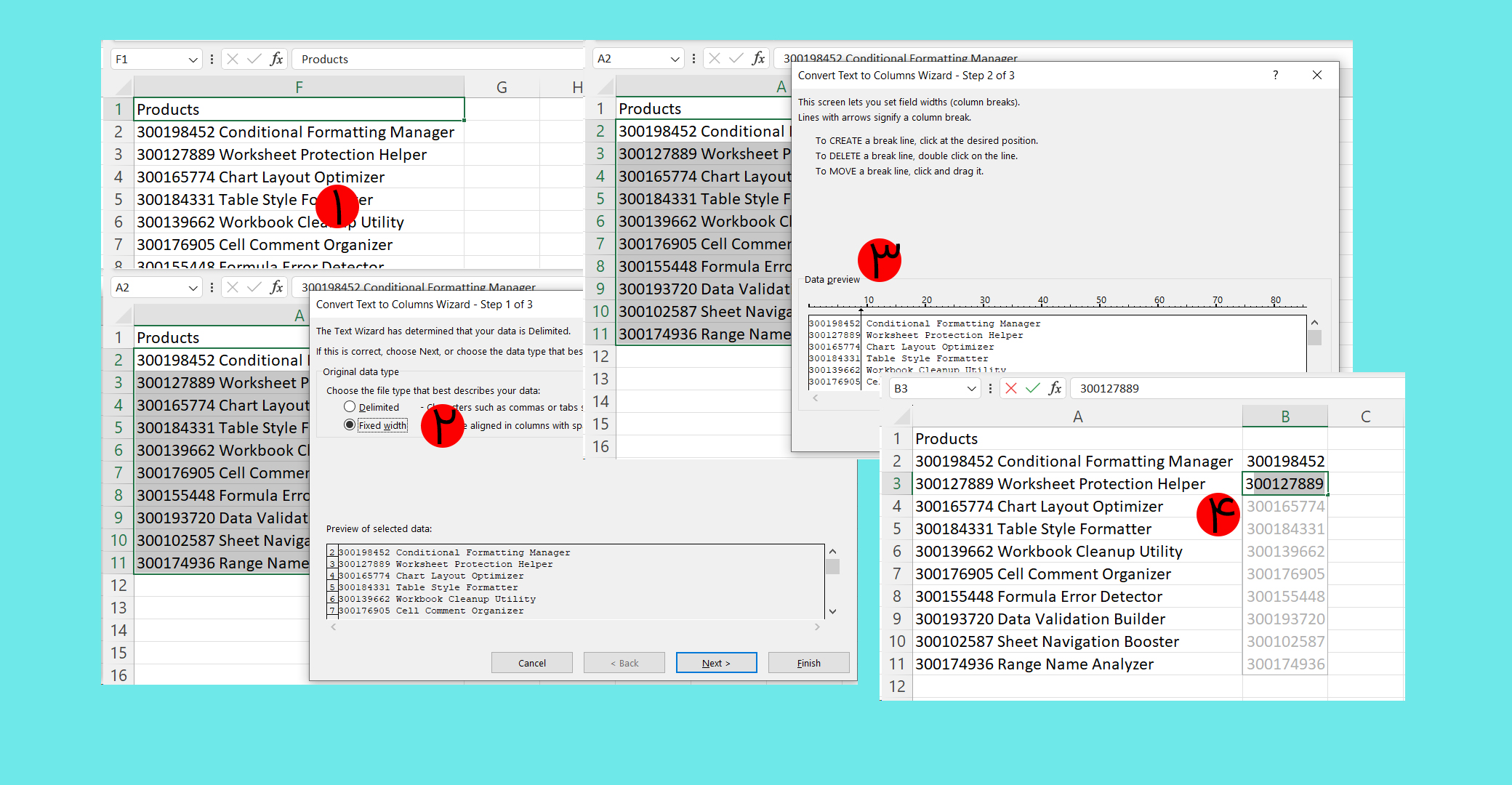Click the formula bar options dots beside B3
Viewport: 1512px width, 785px height.
click(x=990, y=388)
